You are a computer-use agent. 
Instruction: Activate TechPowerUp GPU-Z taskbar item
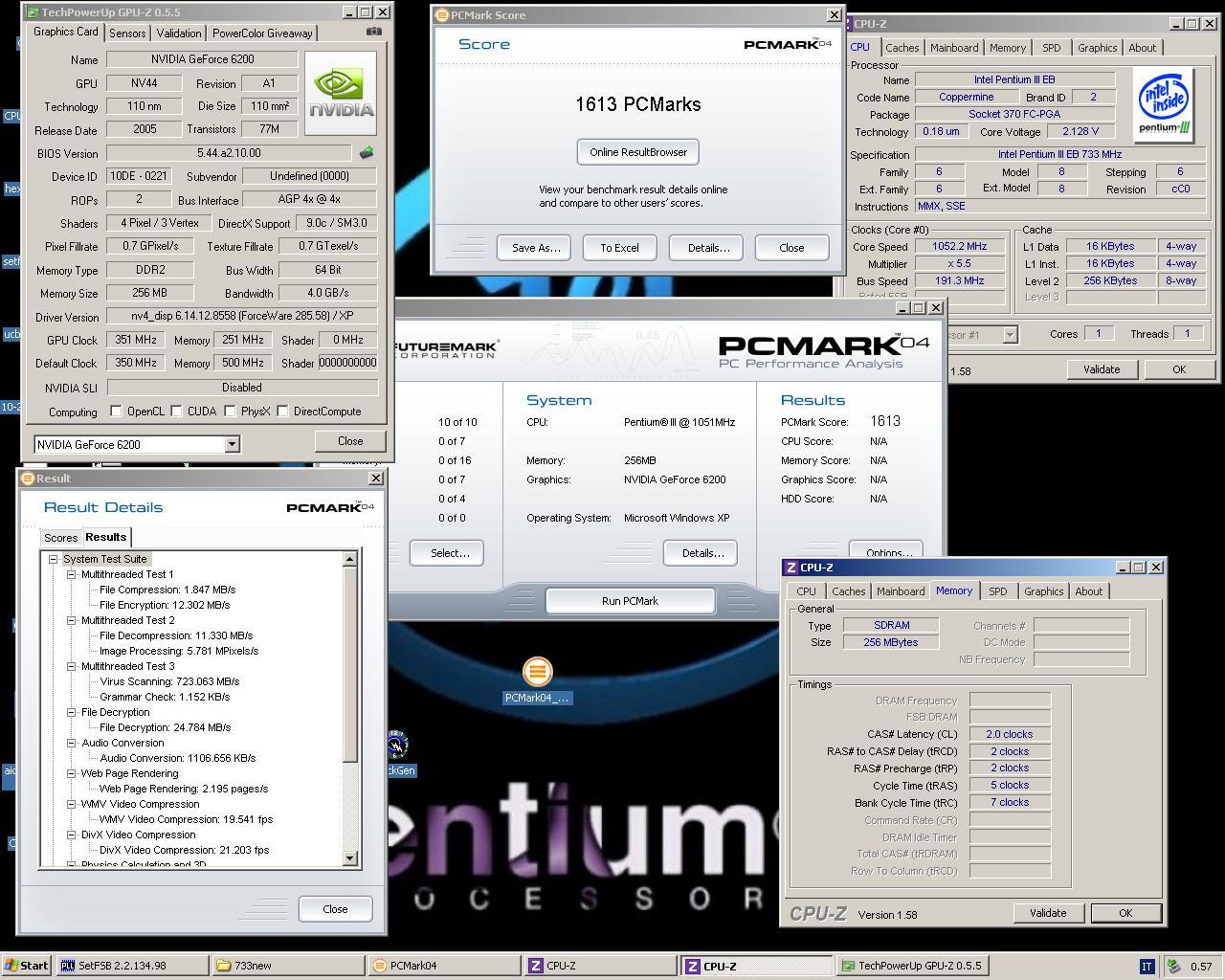(913, 966)
